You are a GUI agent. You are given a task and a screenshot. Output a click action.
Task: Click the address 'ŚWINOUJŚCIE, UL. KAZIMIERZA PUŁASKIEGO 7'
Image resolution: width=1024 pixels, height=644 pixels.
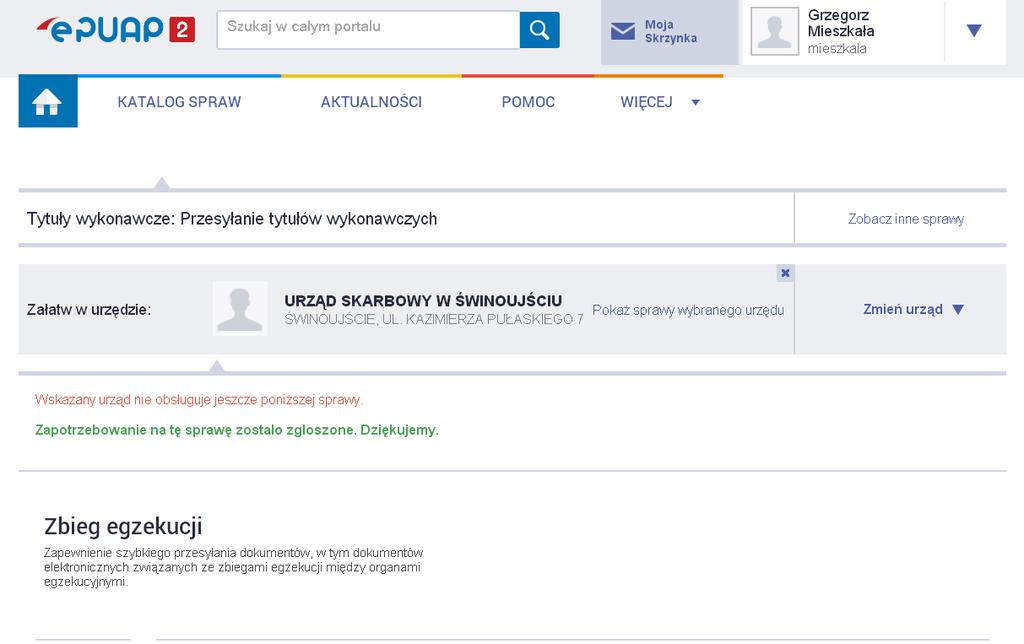pyautogui.click(x=434, y=319)
